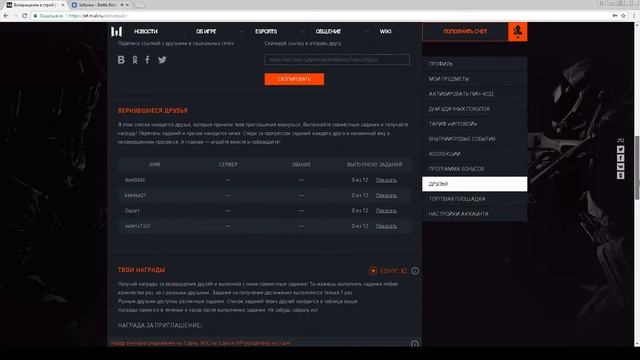Click the saved password key icon

point(615,16)
